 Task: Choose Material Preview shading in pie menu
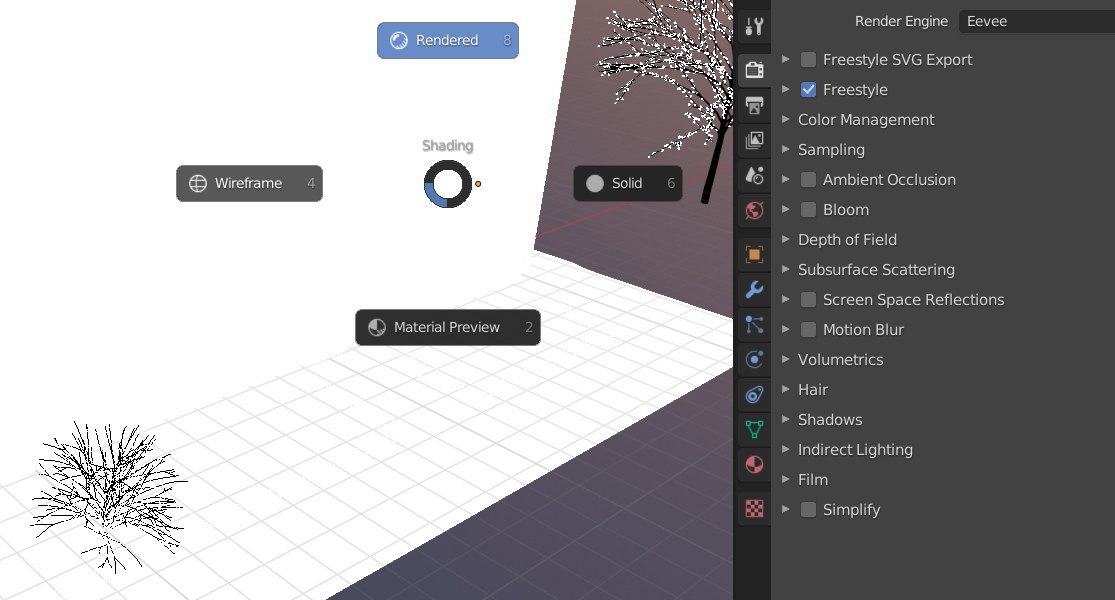(x=448, y=328)
